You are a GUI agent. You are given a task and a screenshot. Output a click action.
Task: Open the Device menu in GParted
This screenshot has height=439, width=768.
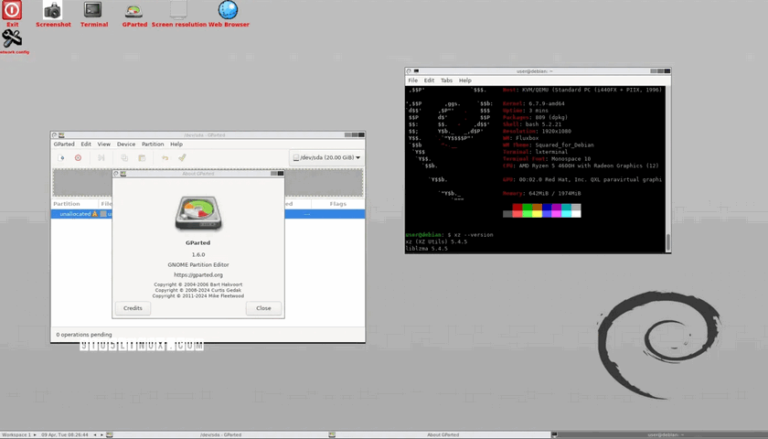[126, 144]
